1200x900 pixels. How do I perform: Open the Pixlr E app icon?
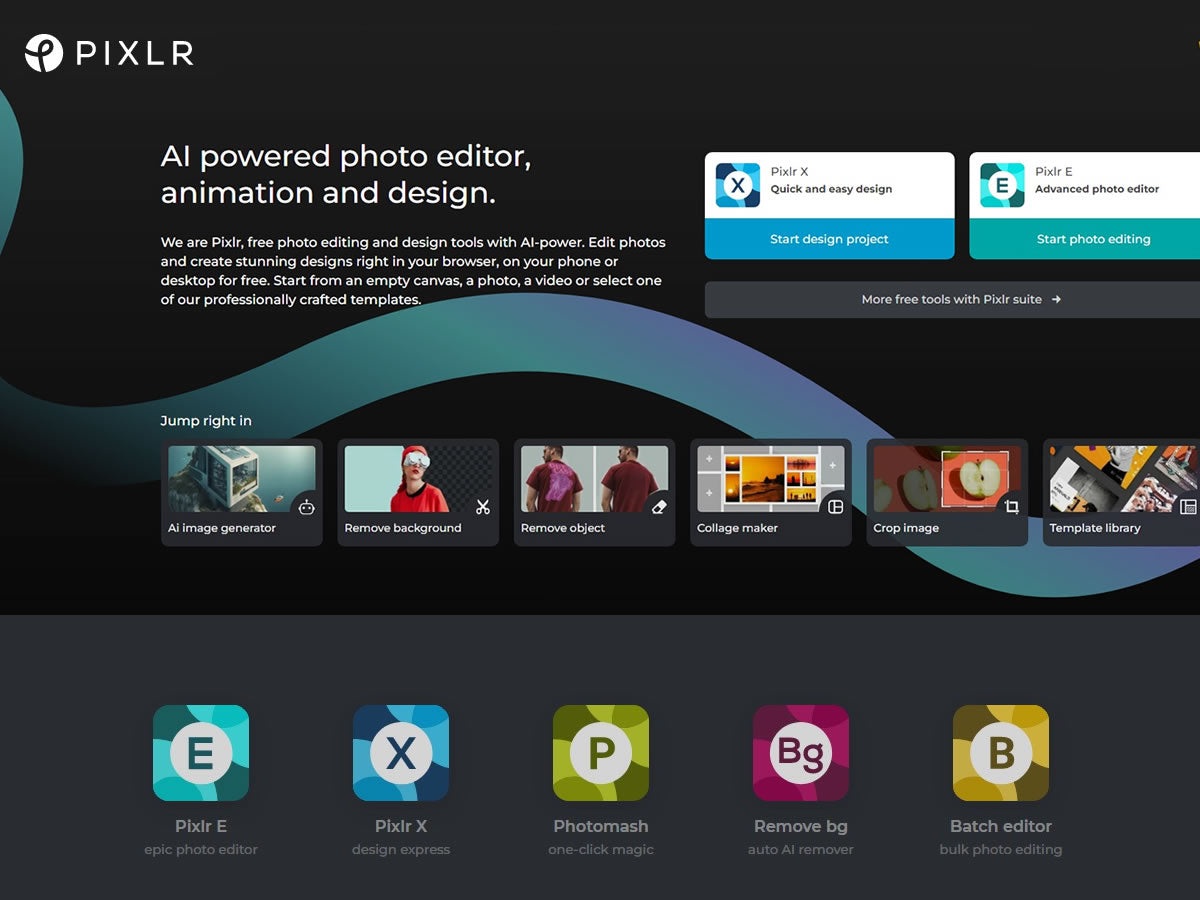201,753
